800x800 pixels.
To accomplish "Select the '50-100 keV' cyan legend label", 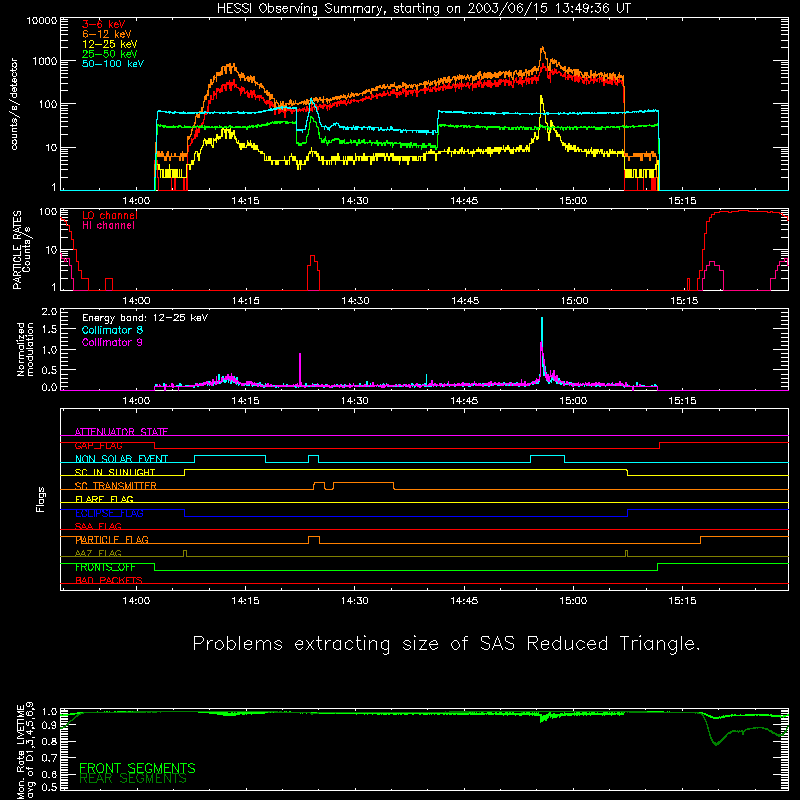I will pyautogui.click(x=113, y=63).
